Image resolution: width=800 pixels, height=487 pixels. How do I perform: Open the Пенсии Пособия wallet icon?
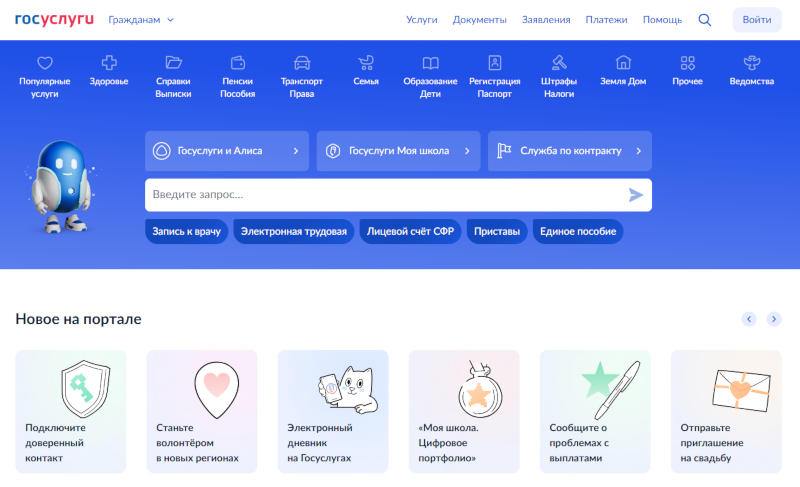coord(238,63)
